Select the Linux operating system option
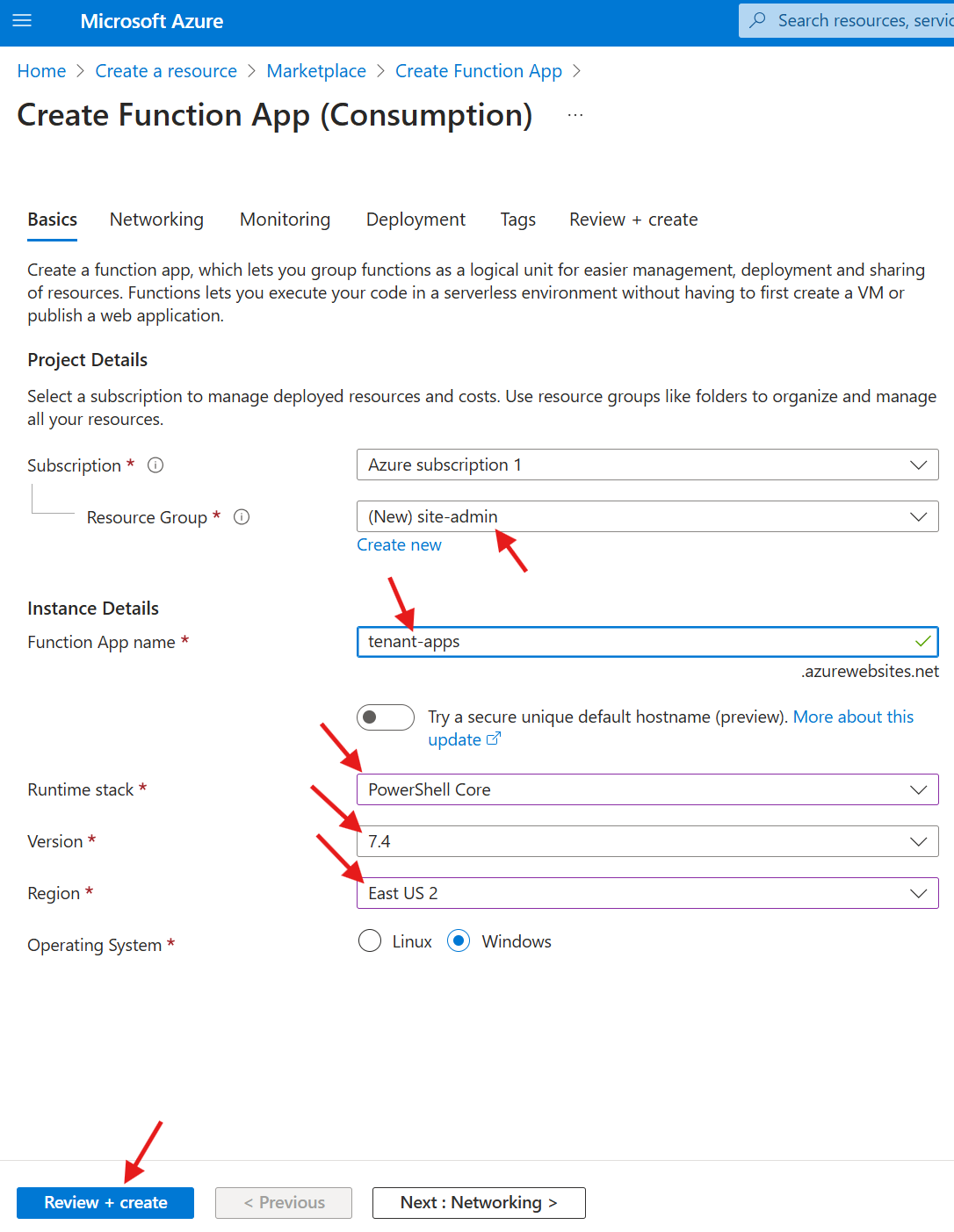Image resolution: width=954 pixels, height=1232 pixels. (x=370, y=940)
